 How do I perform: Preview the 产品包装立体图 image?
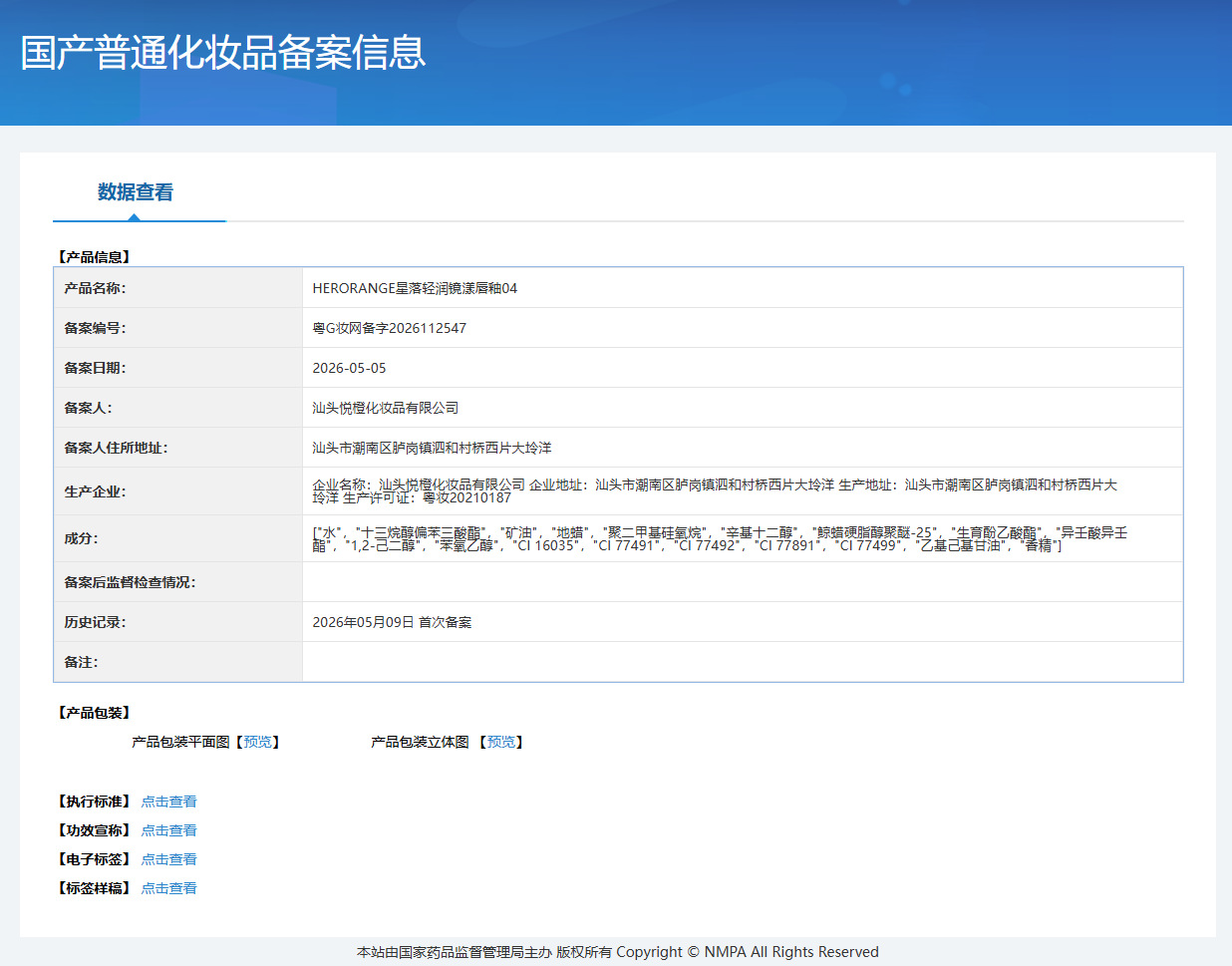[500, 742]
